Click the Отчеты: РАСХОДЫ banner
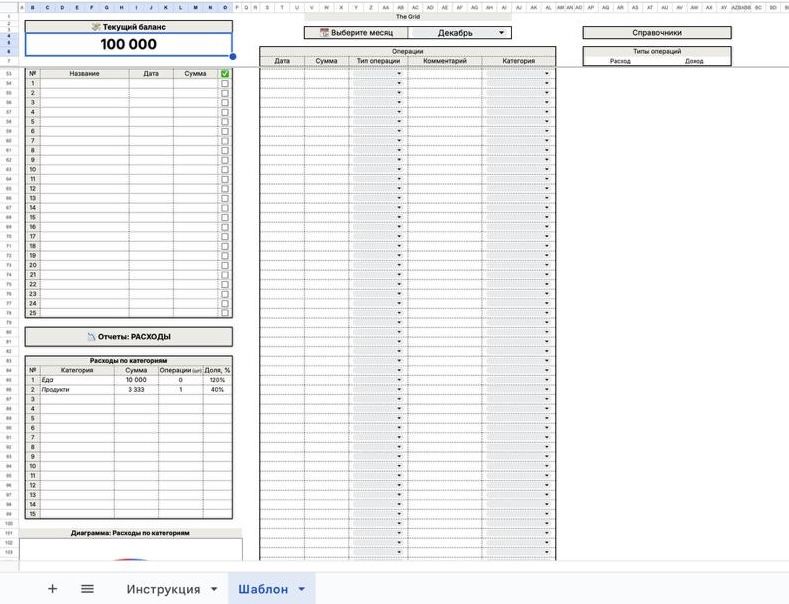 tap(129, 337)
